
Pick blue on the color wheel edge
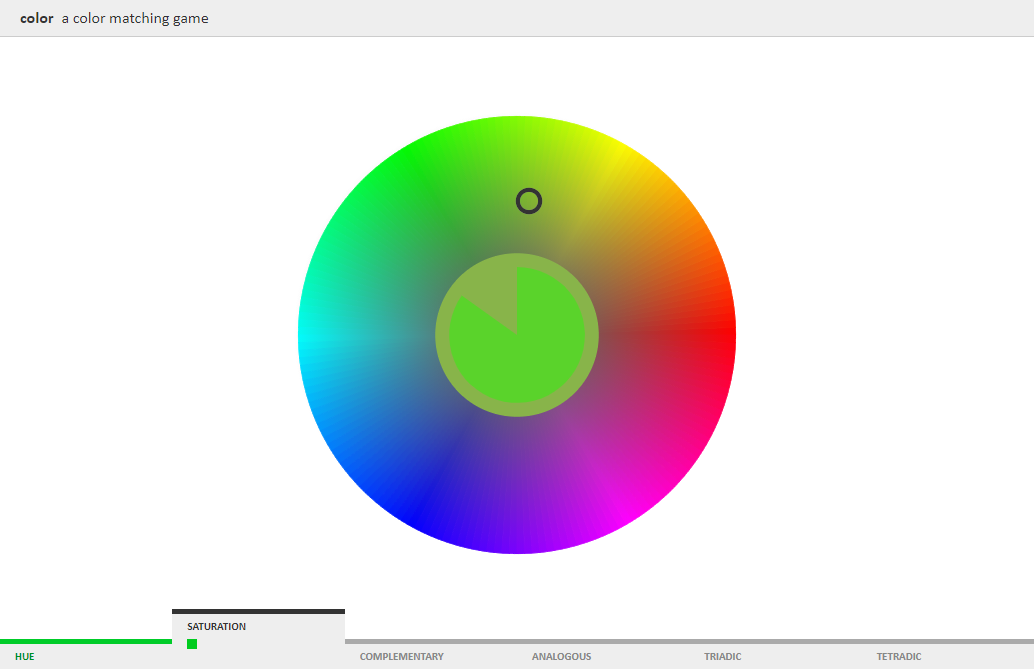(413, 518)
